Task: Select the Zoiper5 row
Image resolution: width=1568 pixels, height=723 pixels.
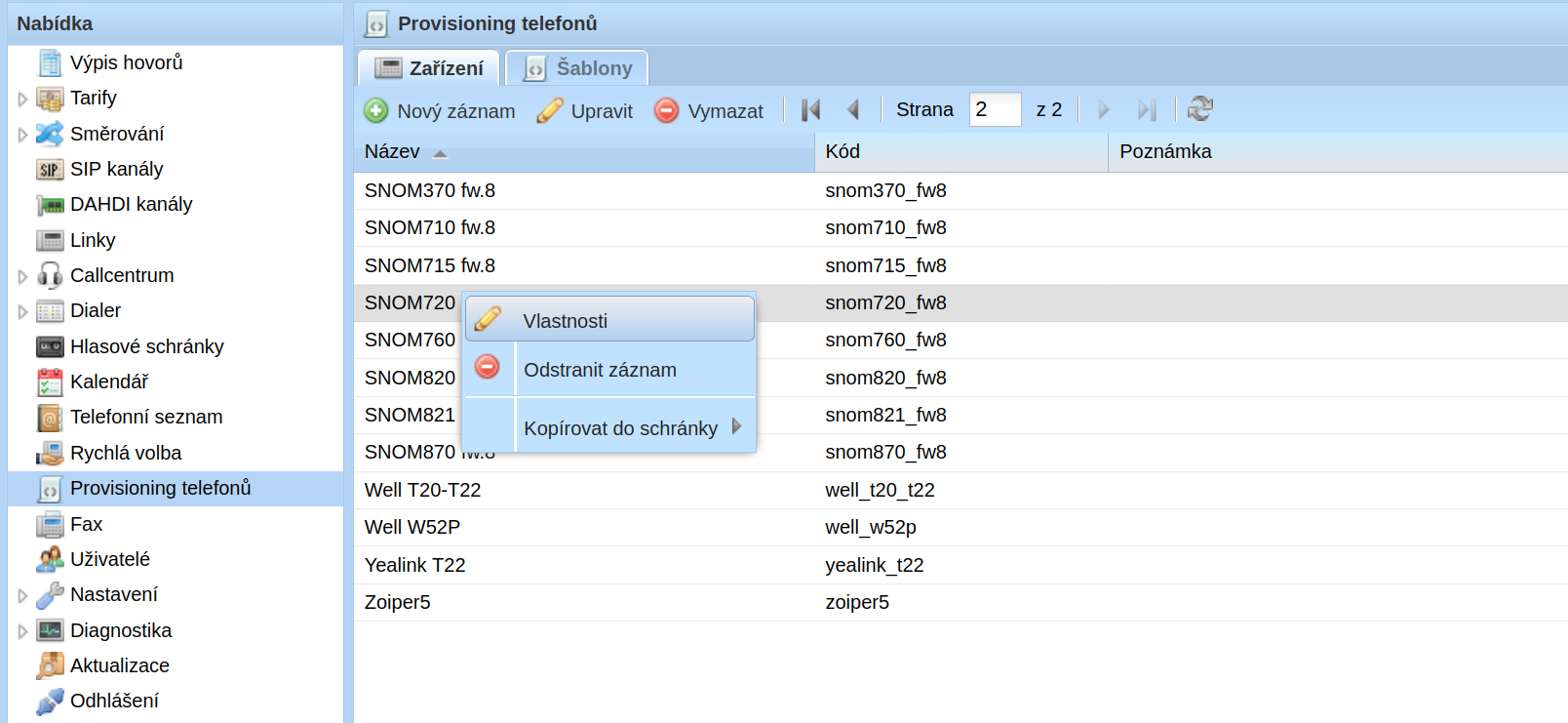Action: pos(960,603)
